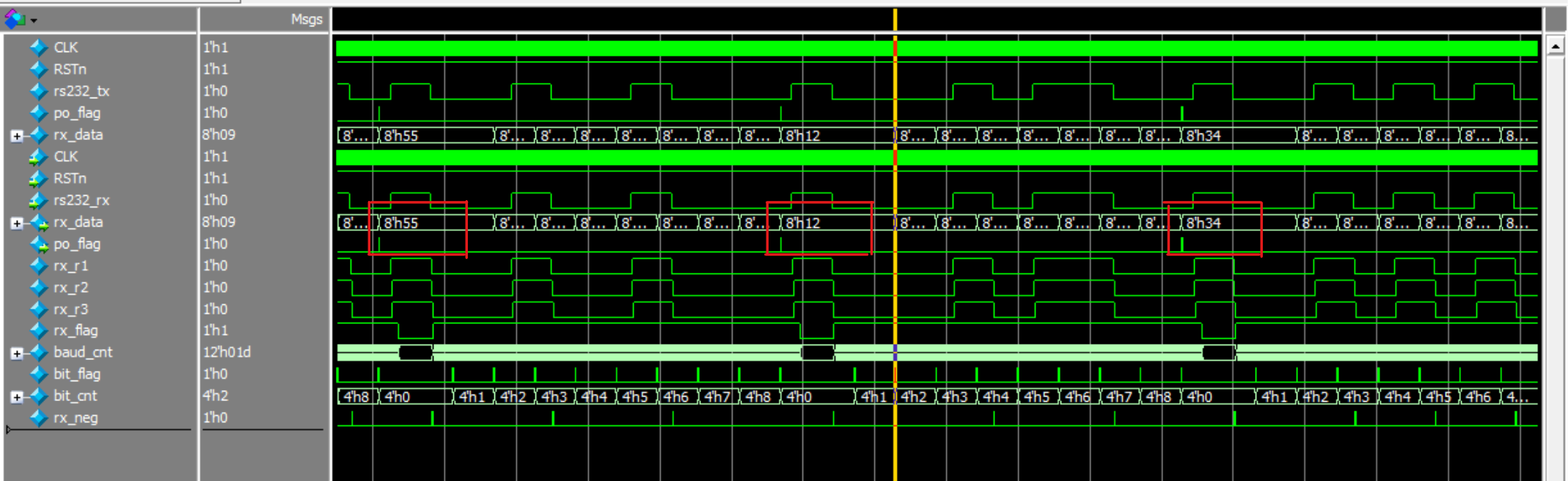1568x481 pixels.
Task: Expand the rx_data bus below po_flag near rs232_tx
Action: click(17, 136)
